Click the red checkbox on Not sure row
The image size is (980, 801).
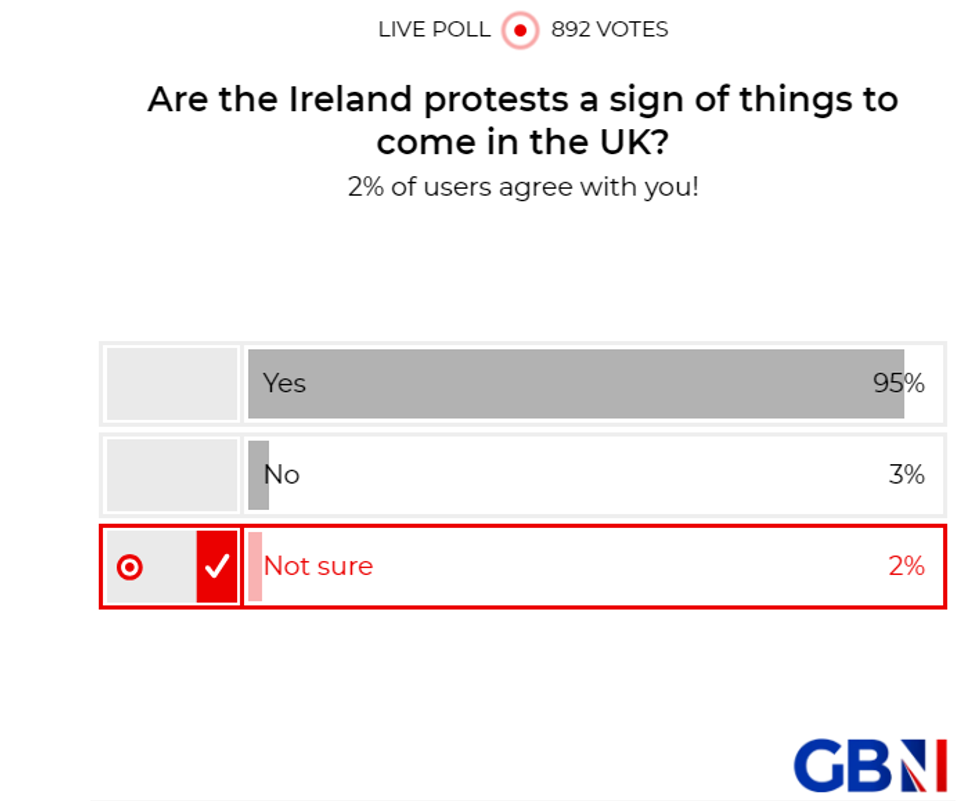[215, 567]
